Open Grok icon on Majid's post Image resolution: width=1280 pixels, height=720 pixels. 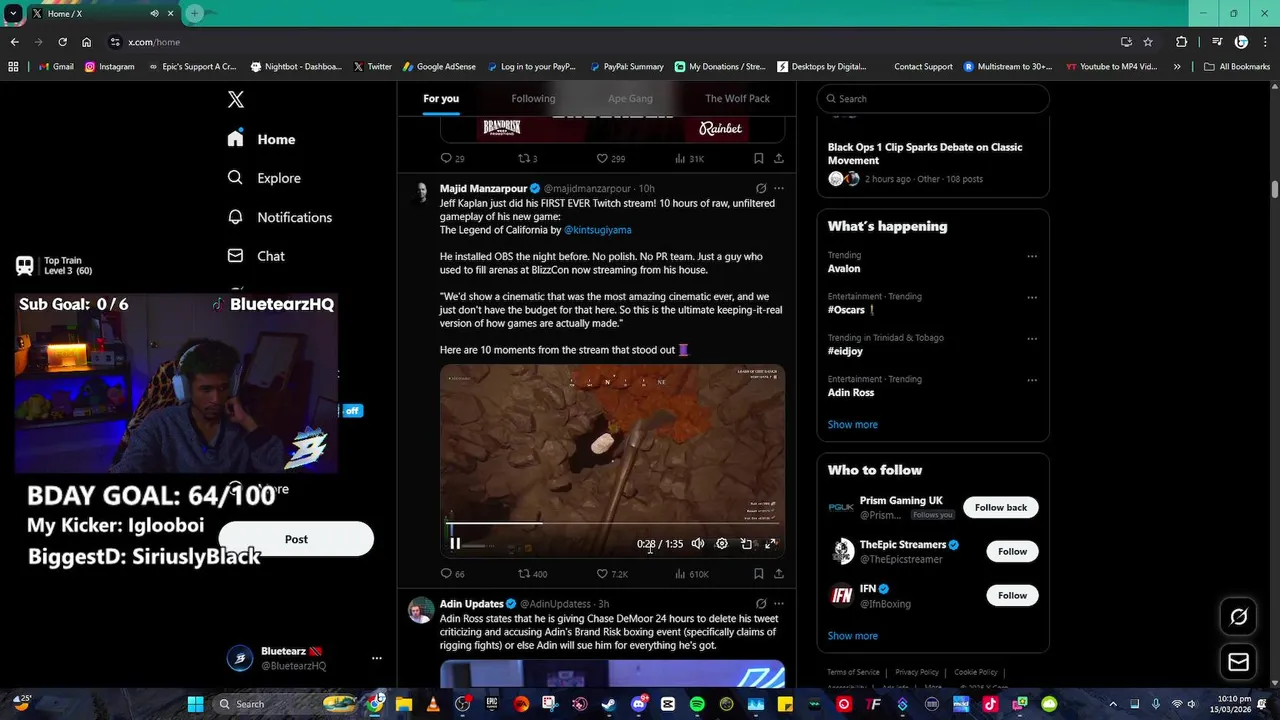(x=761, y=188)
